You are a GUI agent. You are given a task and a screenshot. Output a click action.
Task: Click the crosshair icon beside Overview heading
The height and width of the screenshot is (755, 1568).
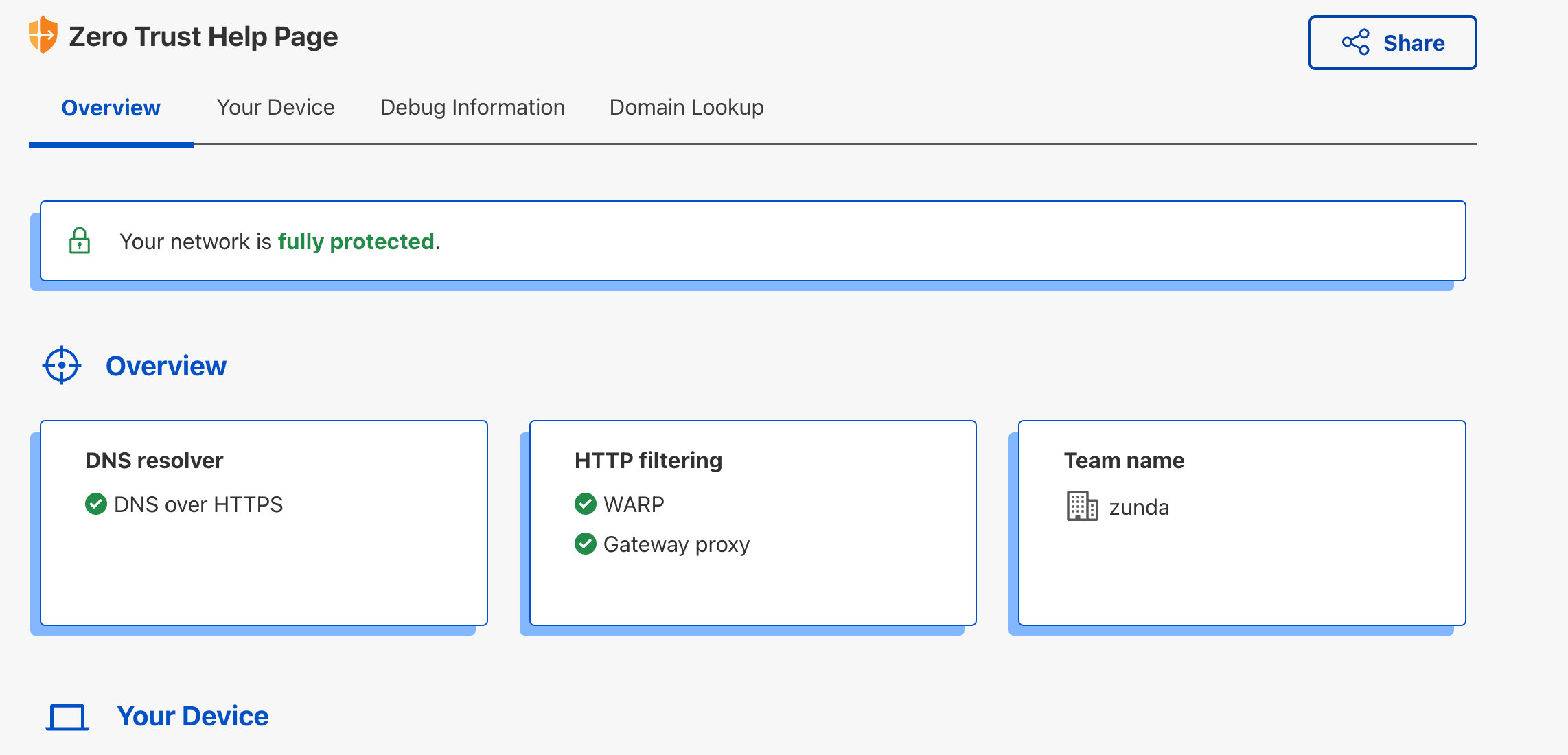[x=62, y=365]
